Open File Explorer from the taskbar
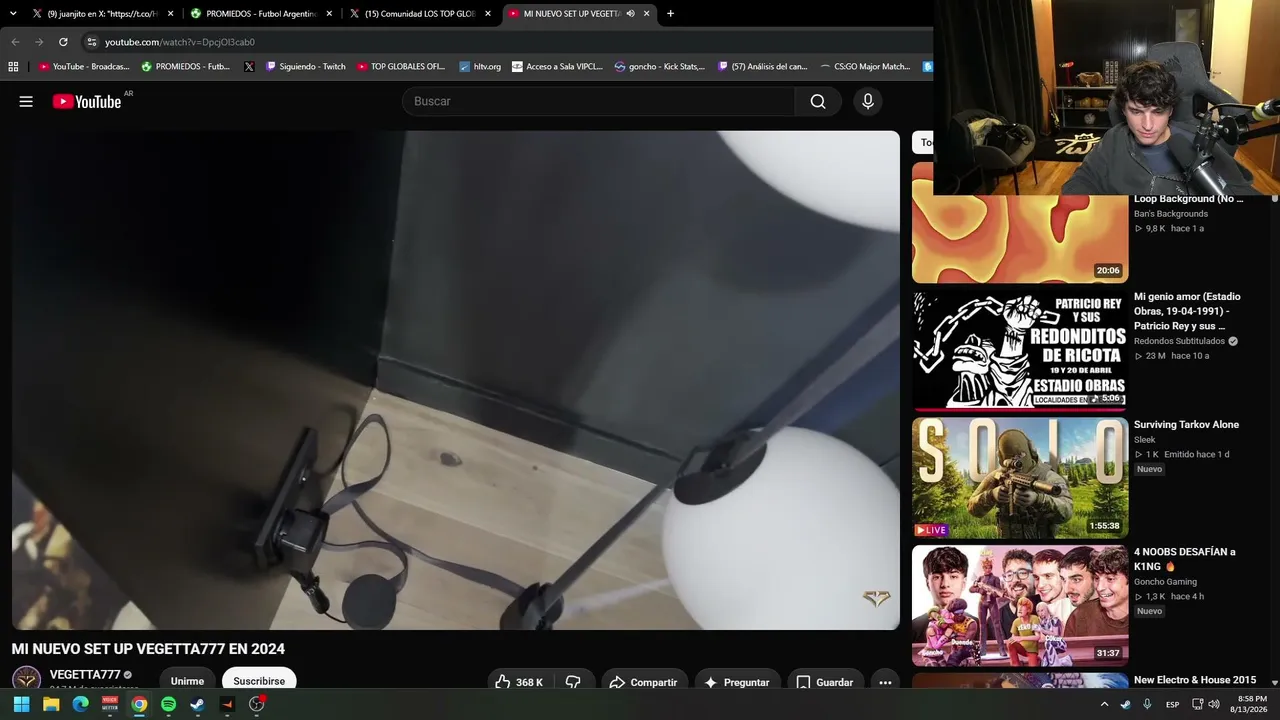Image resolution: width=1280 pixels, height=720 pixels. (51, 704)
